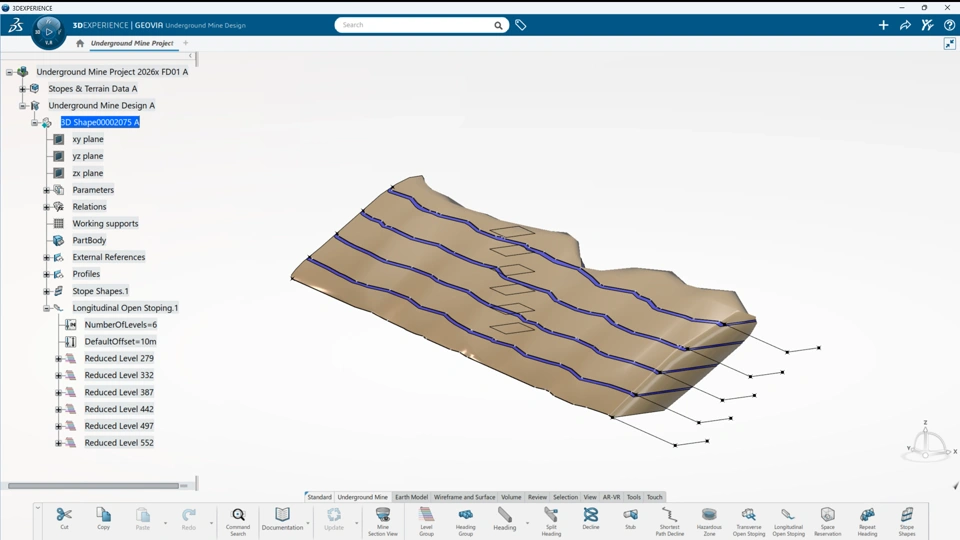Expand the Parameters node
Image resolution: width=960 pixels, height=540 pixels.
point(47,190)
